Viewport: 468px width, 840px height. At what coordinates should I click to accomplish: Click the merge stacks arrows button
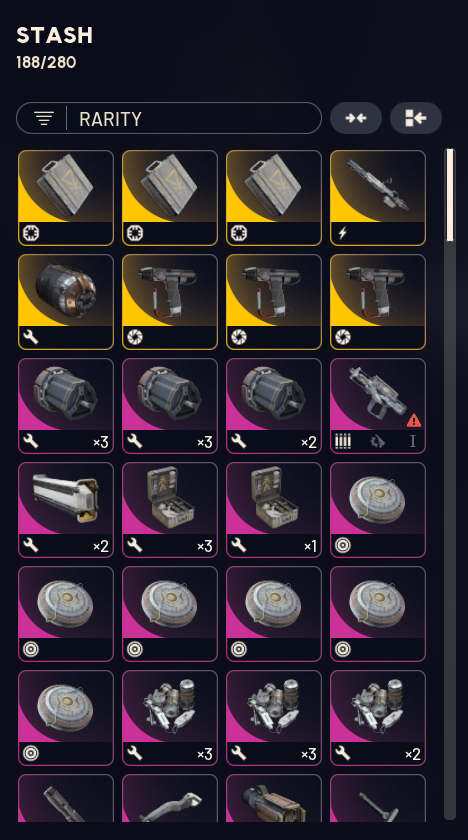click(356, 118)
